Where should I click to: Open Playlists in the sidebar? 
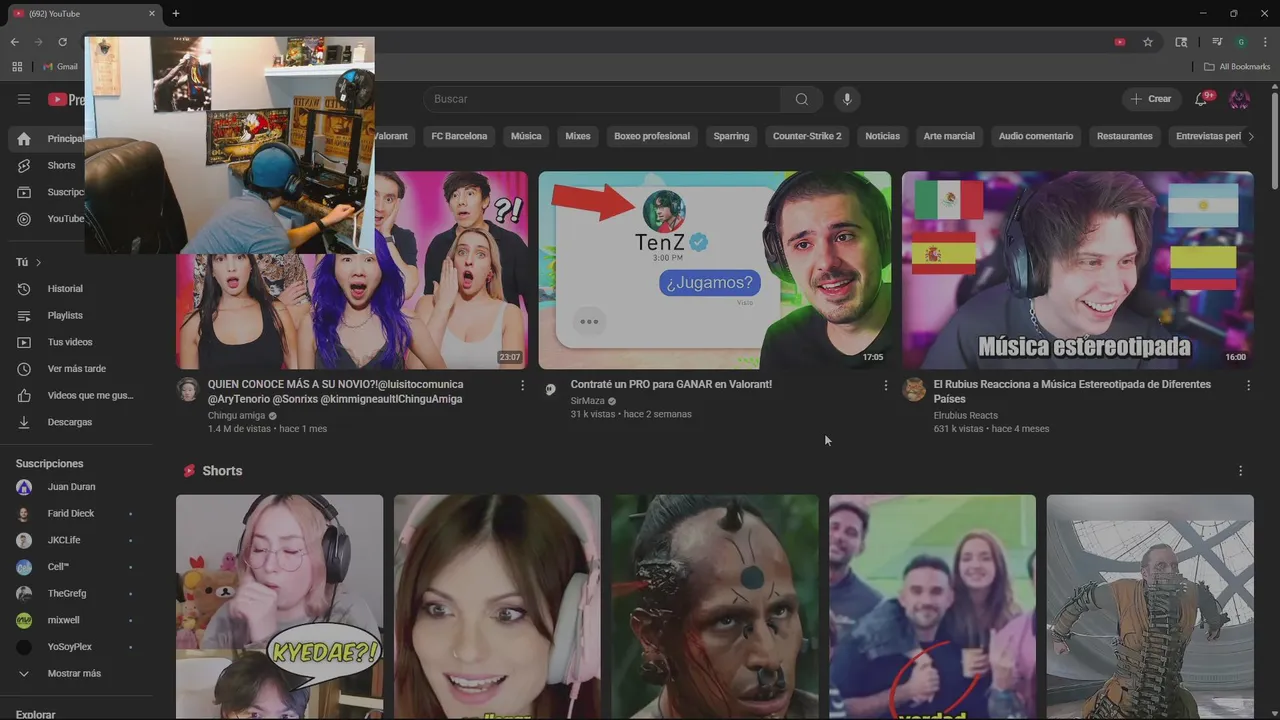pos(76,315)
